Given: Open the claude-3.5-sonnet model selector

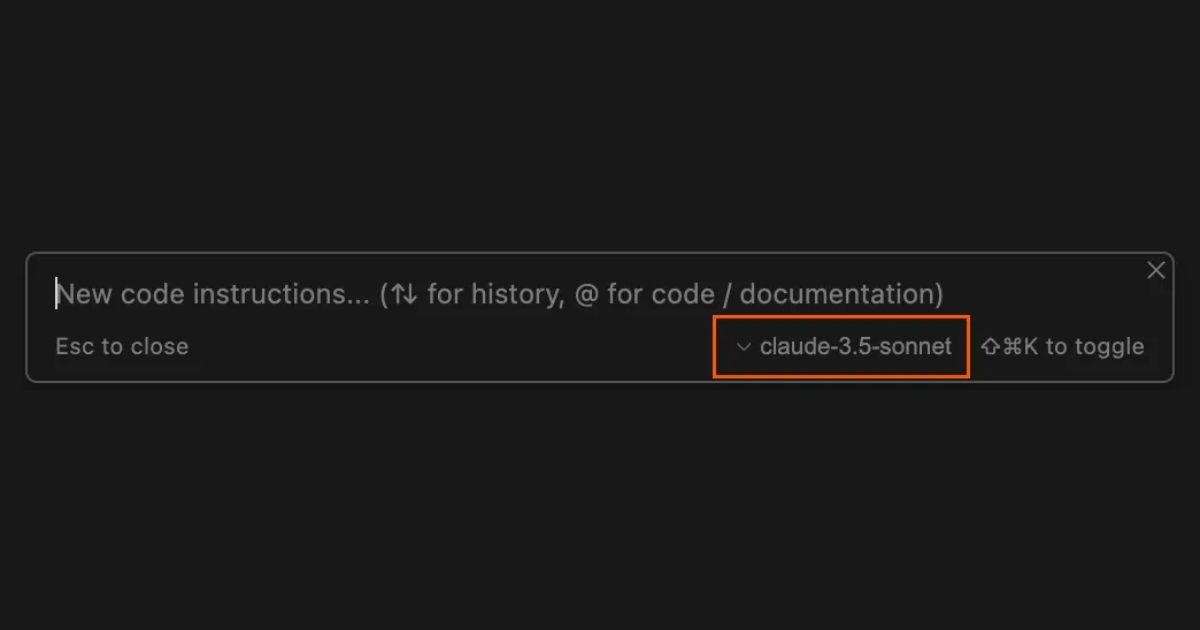Looking at the screenshot, I should (x=845, y=347).
